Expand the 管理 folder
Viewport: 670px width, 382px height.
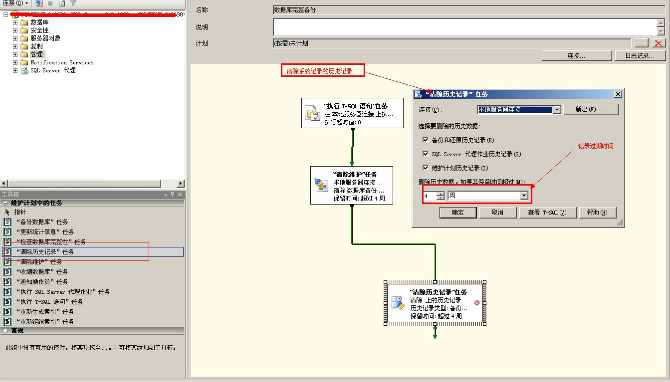(x=15, y=54)
